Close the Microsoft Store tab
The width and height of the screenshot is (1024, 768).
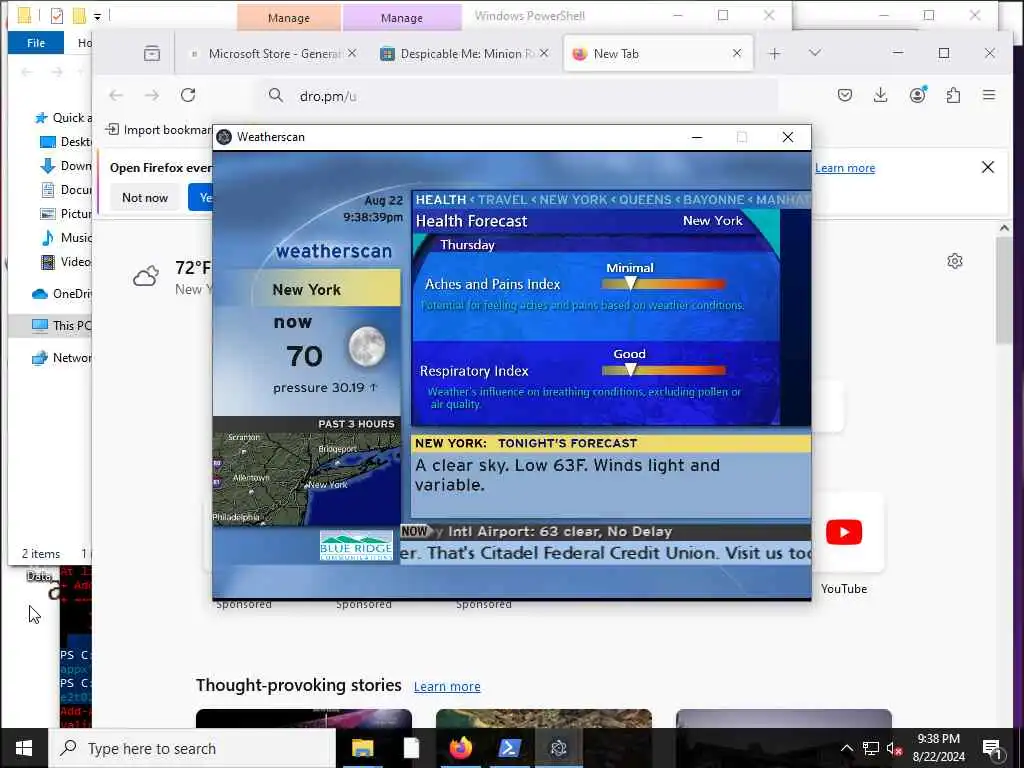pos(352,54)
